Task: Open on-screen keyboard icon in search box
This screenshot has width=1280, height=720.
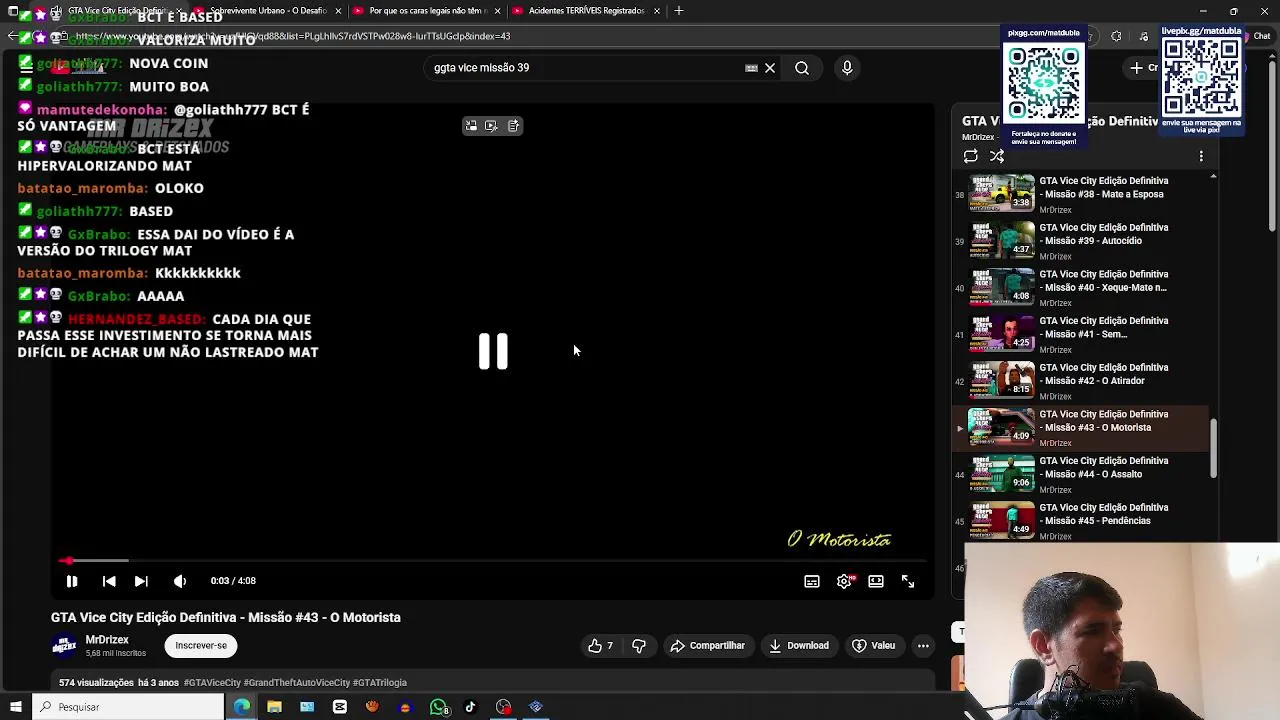Action: point(751,68)
